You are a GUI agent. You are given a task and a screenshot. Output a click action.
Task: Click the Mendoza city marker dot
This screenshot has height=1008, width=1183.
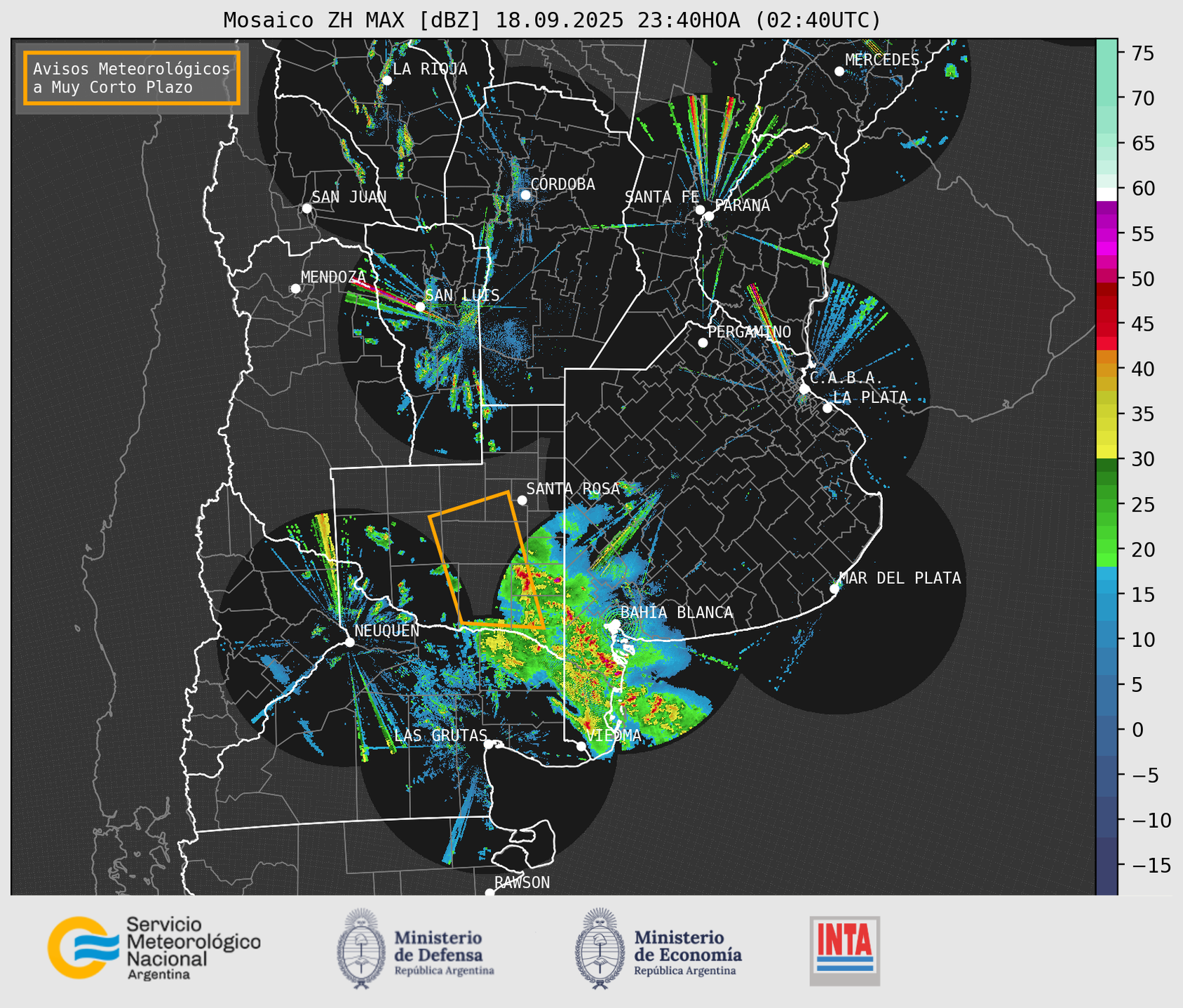[295, 289]
